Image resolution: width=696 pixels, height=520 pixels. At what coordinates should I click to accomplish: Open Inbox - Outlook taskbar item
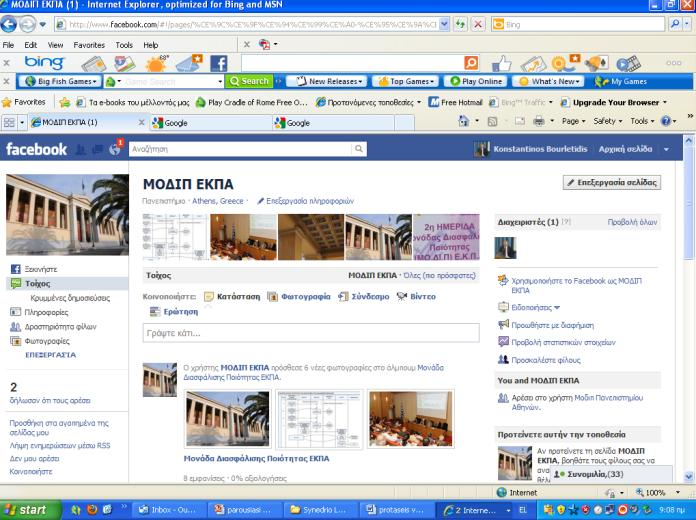tap(170, 510)
